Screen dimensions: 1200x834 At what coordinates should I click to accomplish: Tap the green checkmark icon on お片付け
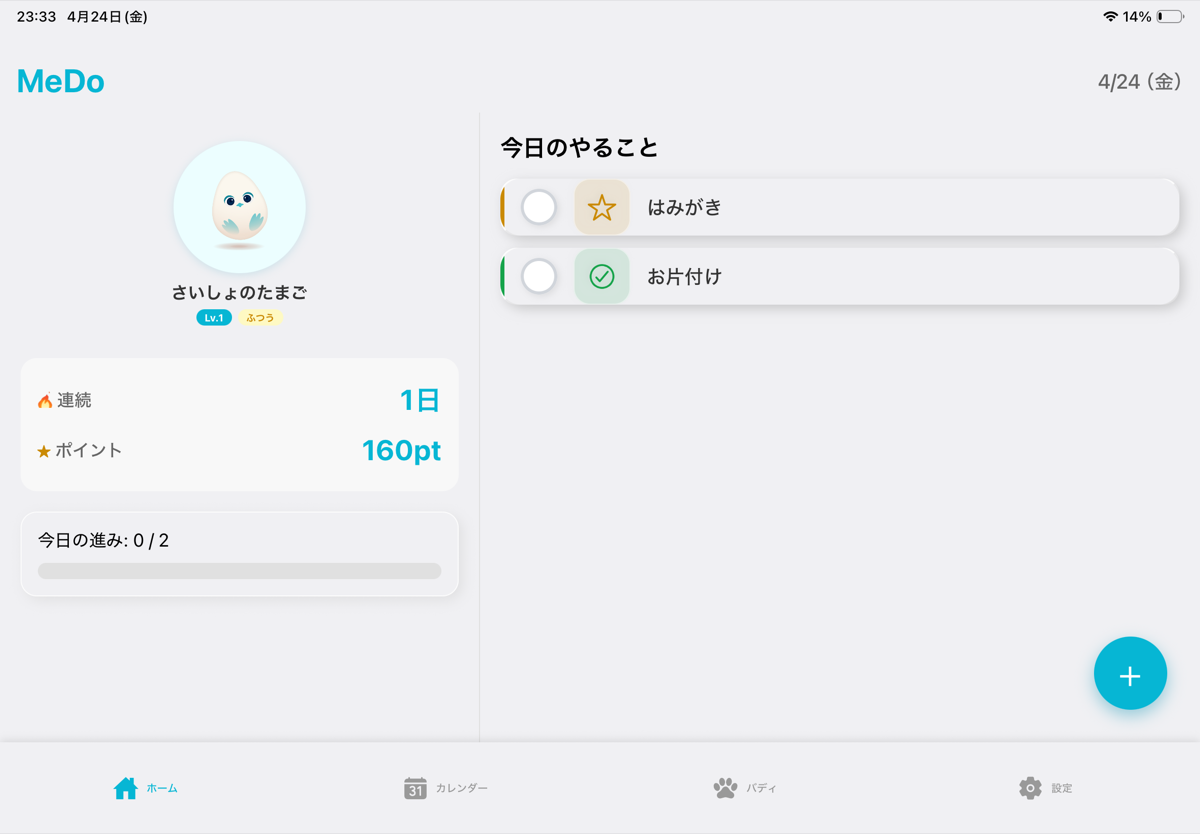pyautogui.click(x=602, y=277)
